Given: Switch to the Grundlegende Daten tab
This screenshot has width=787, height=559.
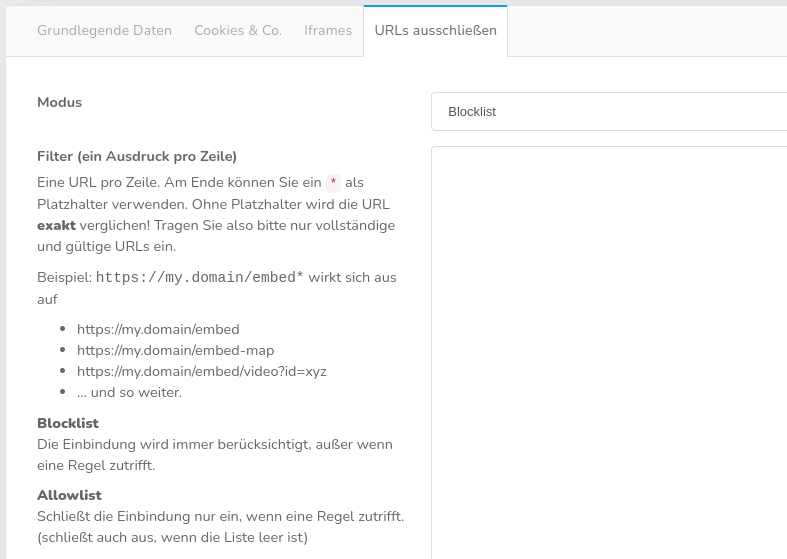Looking at the screenshot, I should click(x=104, y=30).
